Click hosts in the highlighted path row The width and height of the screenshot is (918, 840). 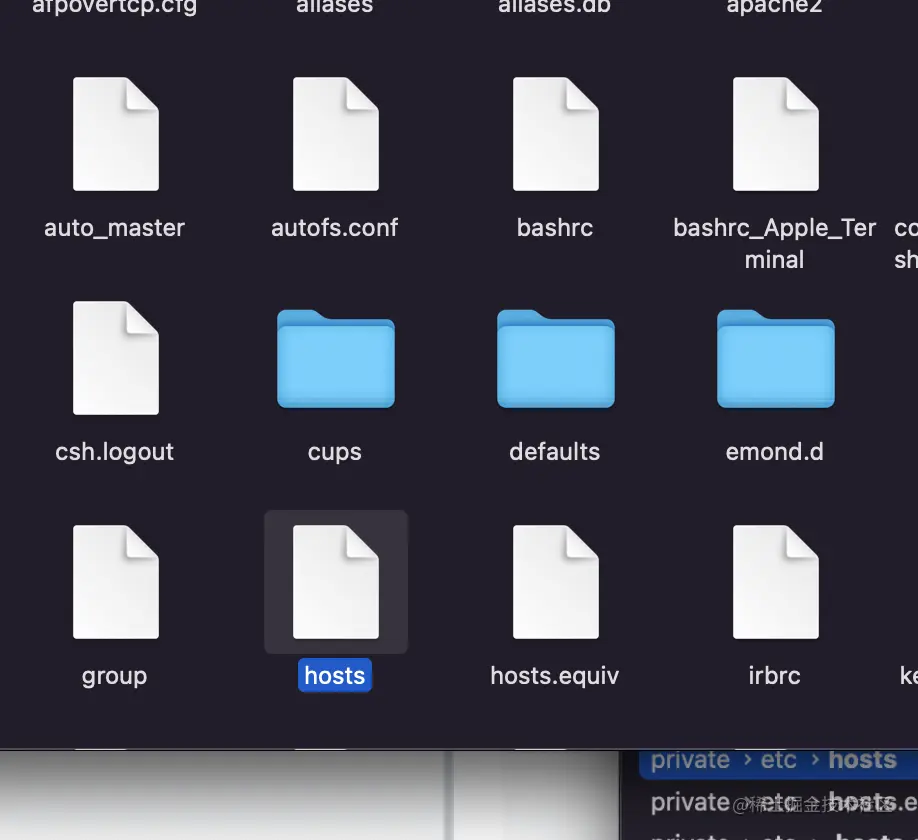(x=862, y=760)
